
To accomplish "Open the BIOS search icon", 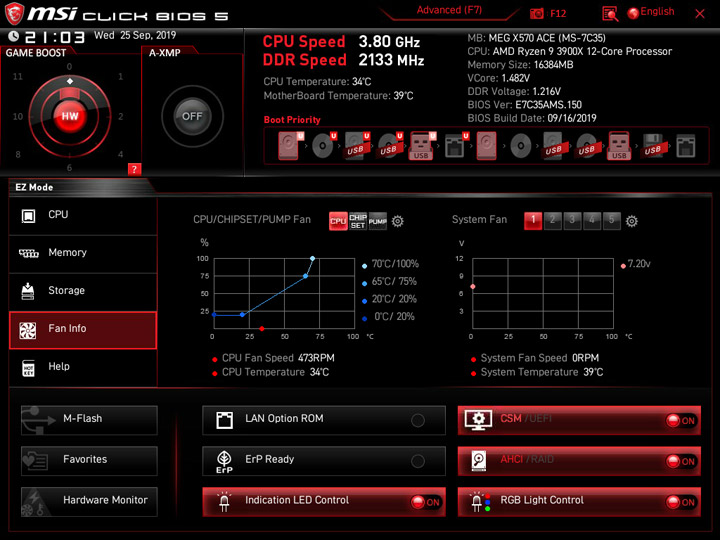I will click(610, 14).
